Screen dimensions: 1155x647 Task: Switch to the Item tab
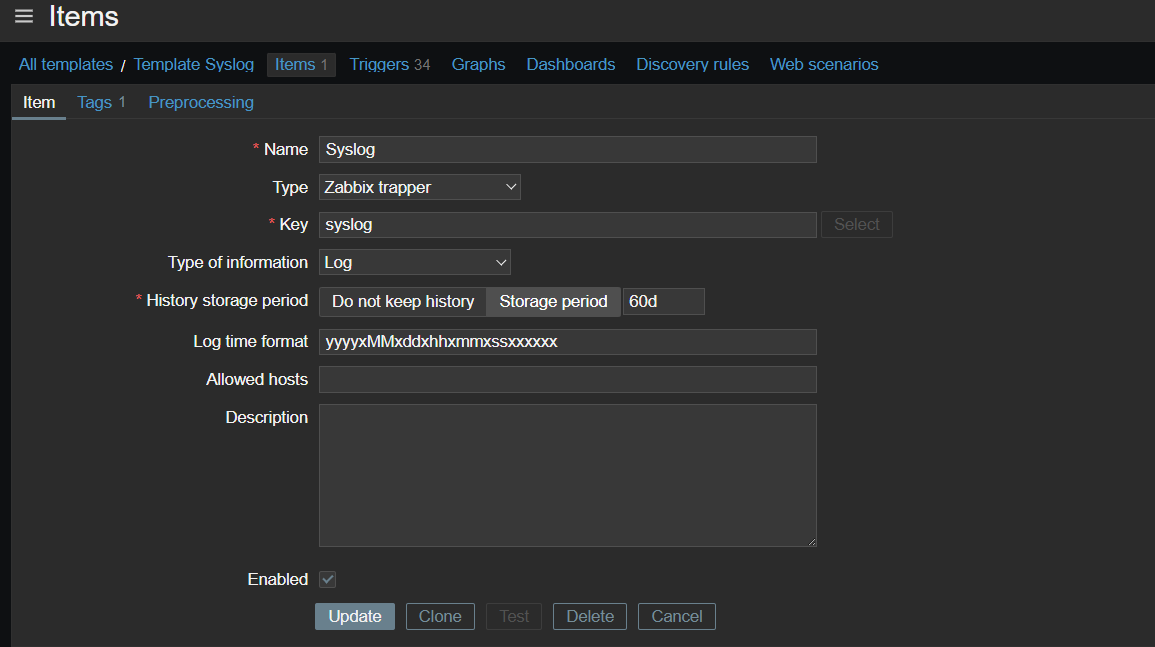tap(39, 102)
